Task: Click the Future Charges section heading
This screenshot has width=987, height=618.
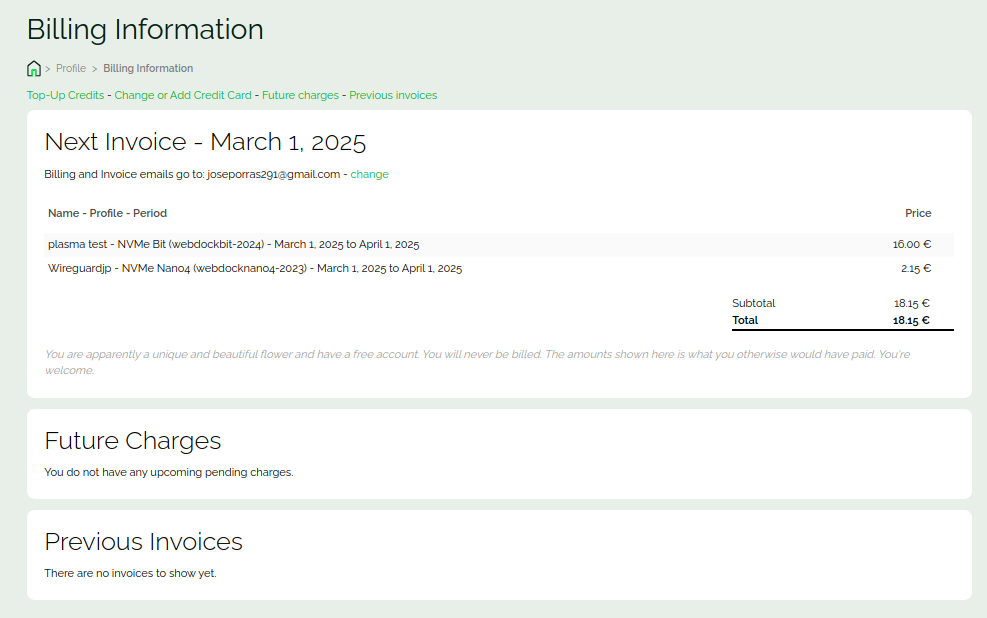Action: pyautogui.click(x=133, y=441)
